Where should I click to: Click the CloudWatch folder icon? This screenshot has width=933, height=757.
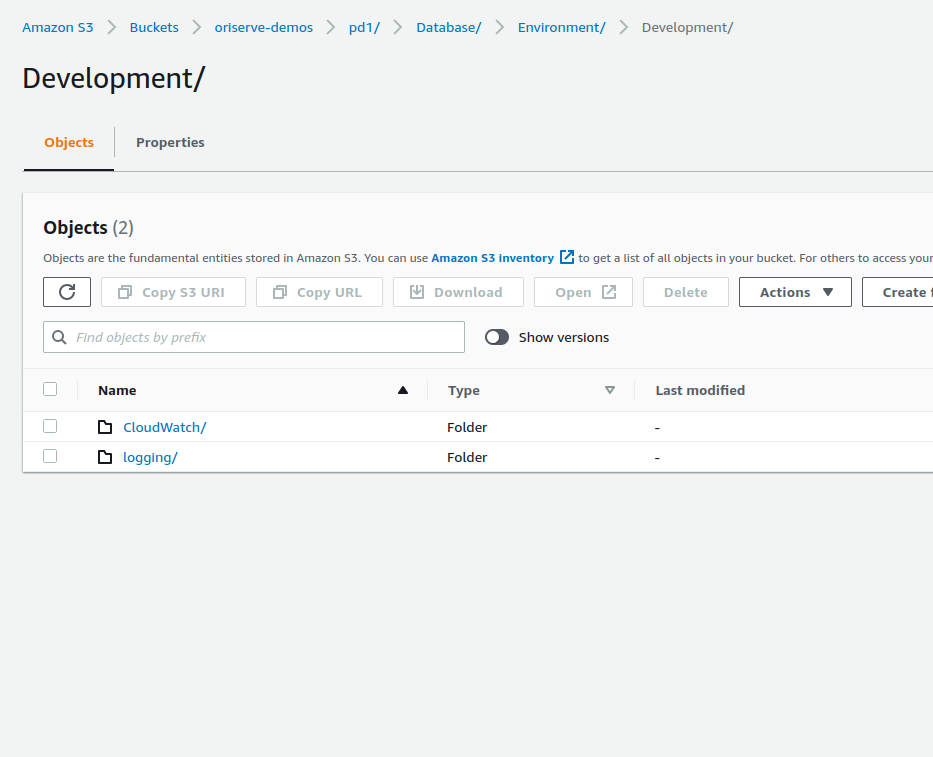(105, 427)
